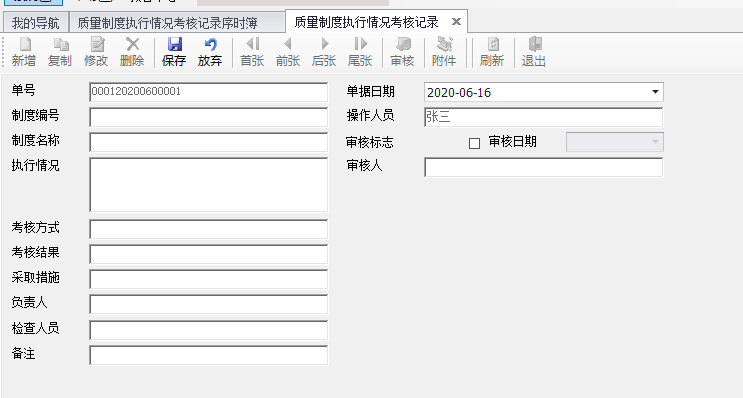743x398 pixels.
Task: Go to previous record 前张
Action: [288, 52]
